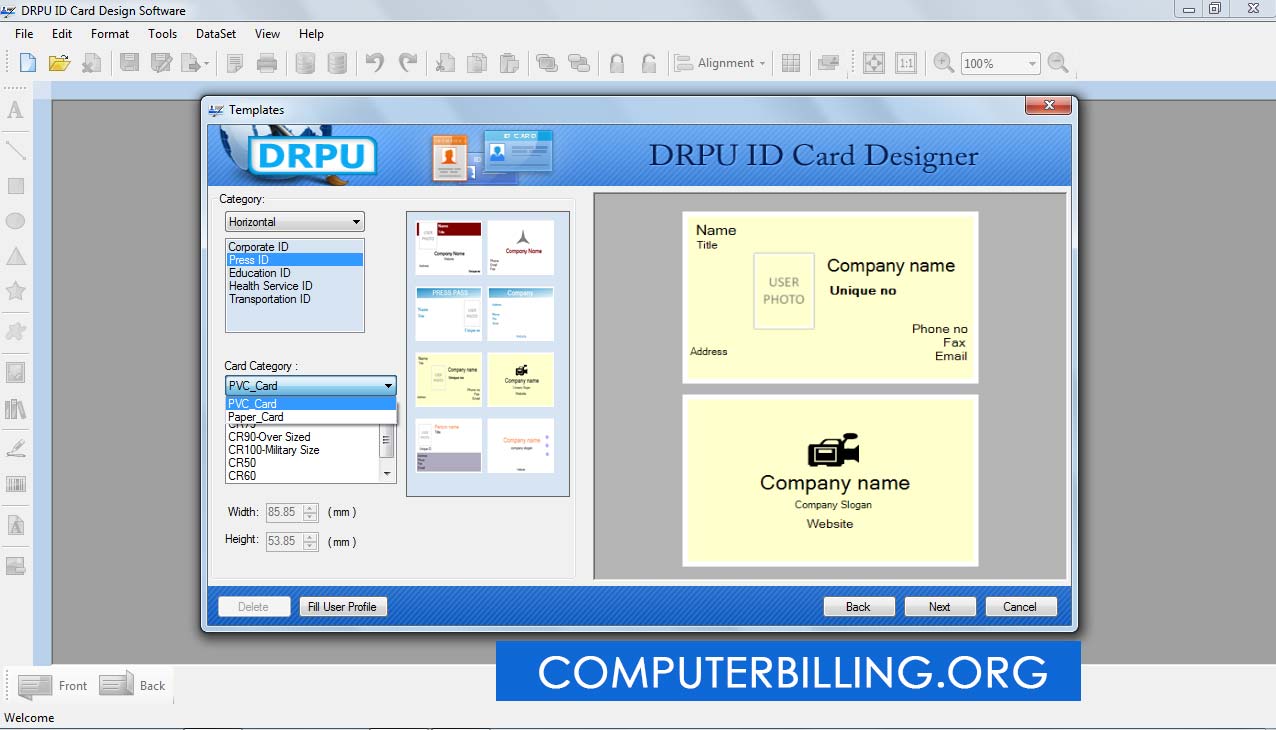Select Education ID in the category list
The height and width of the screenshot is (730, 1276).
coord(294,273)
